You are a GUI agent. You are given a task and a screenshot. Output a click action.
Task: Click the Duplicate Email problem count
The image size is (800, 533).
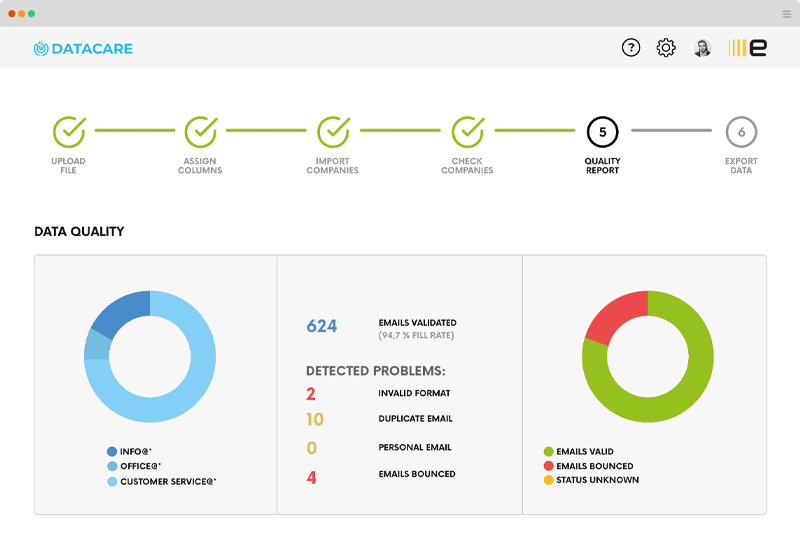(315, 420)
